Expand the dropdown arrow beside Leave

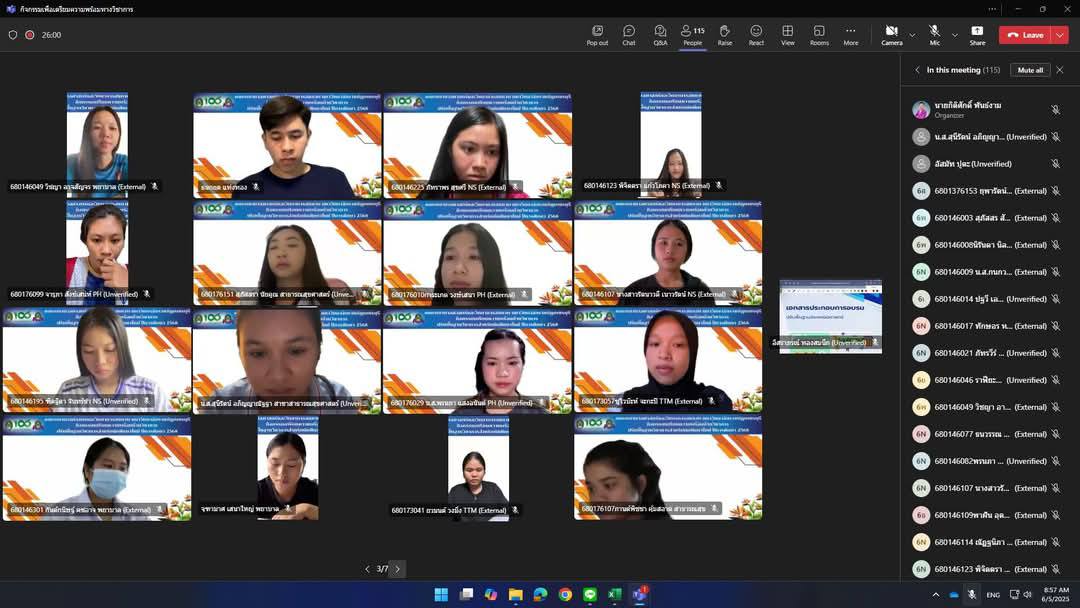point(1060,35)
